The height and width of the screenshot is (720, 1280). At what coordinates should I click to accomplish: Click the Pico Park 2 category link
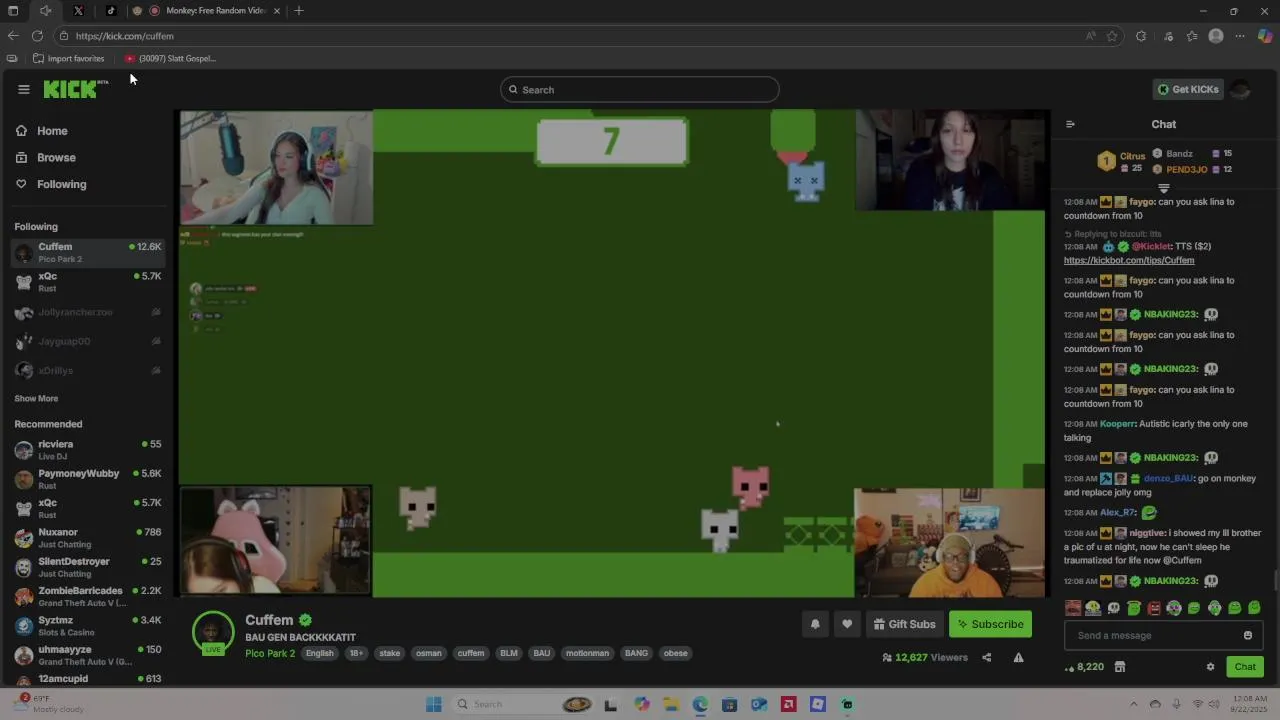tap(270, 653)
